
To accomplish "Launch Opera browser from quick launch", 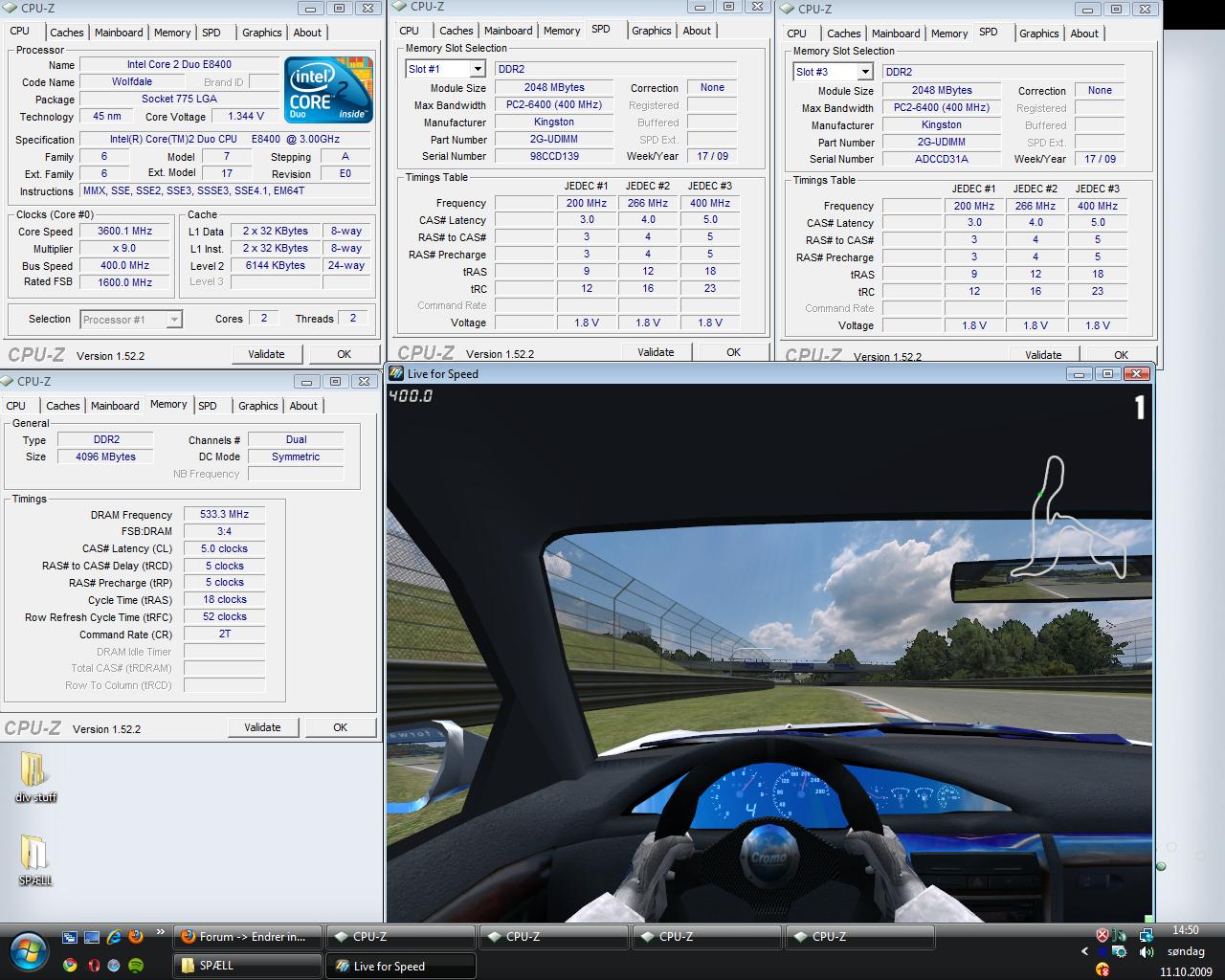I will coord(93,965).
